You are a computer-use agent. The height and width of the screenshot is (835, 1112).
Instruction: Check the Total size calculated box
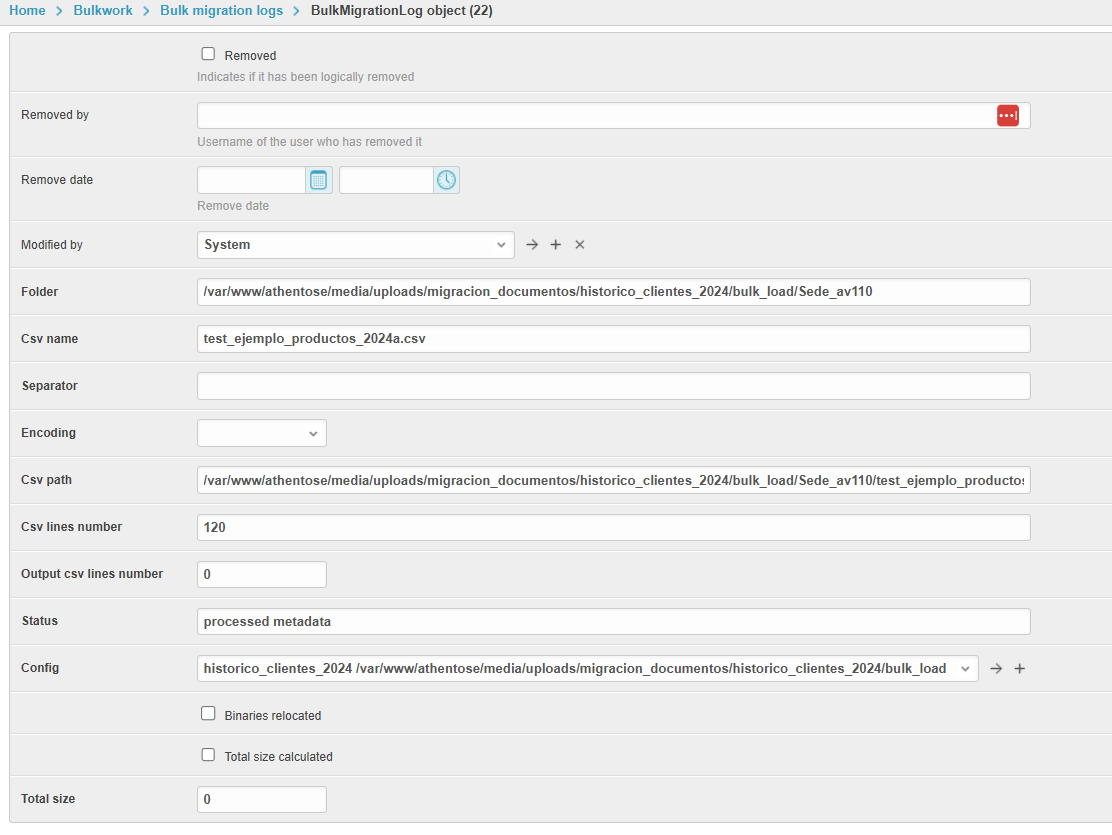(209, 755)
